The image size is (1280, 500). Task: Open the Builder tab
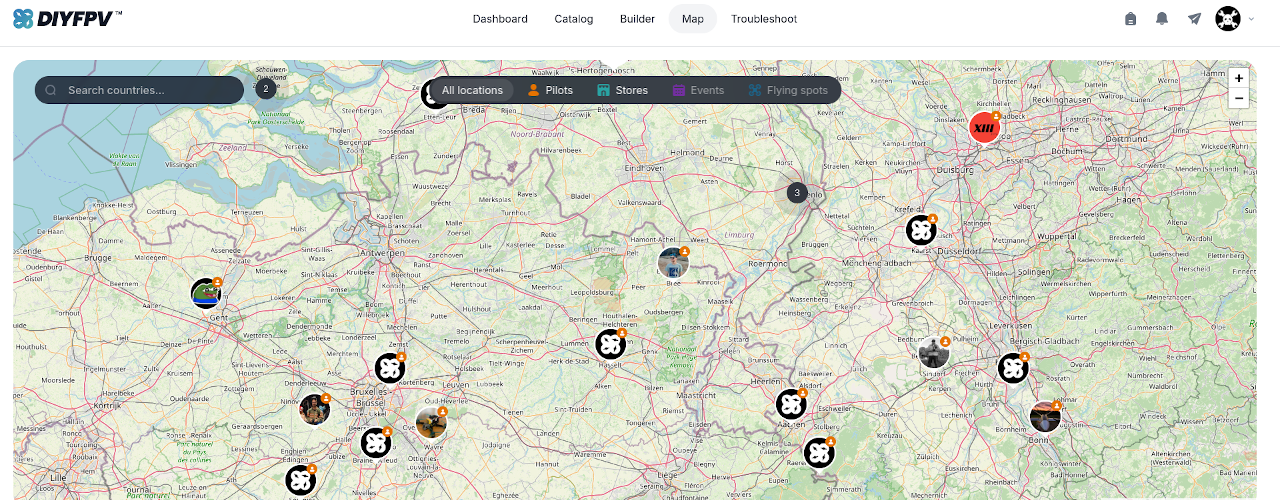pos(637,19)
